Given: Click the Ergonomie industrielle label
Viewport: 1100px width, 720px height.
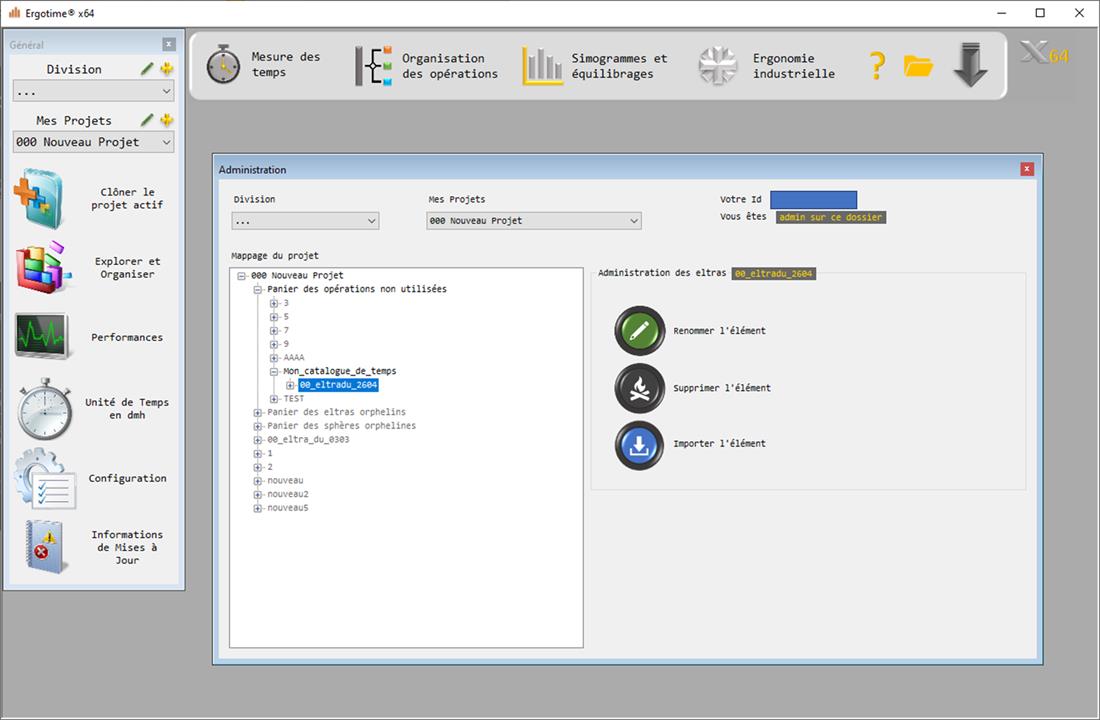Looking at the screenshot, I should (x=793, y=66).
